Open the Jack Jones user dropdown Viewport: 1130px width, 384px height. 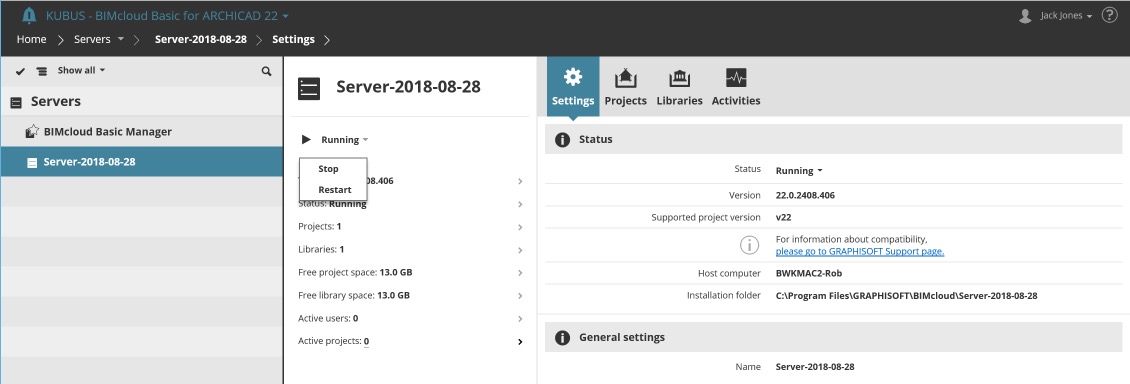tap(1066, 16)
